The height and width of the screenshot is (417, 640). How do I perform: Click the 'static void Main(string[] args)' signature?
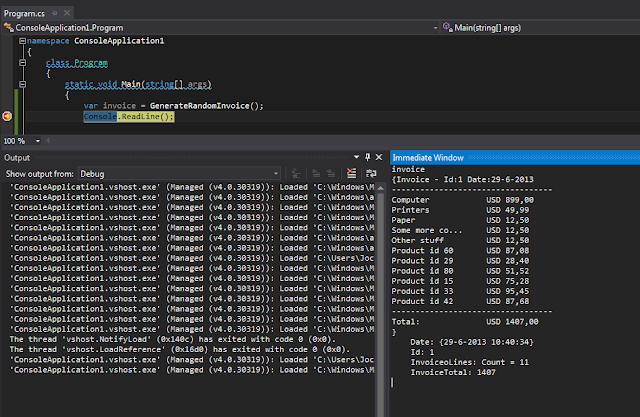point(138,84)
